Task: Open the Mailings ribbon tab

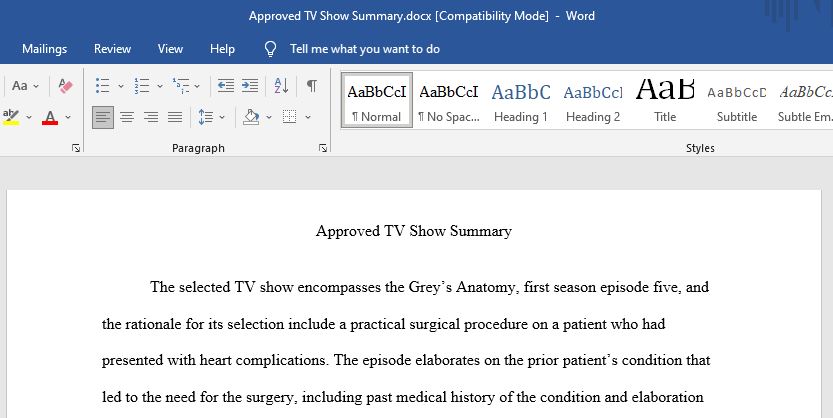Action: (45, 49)
